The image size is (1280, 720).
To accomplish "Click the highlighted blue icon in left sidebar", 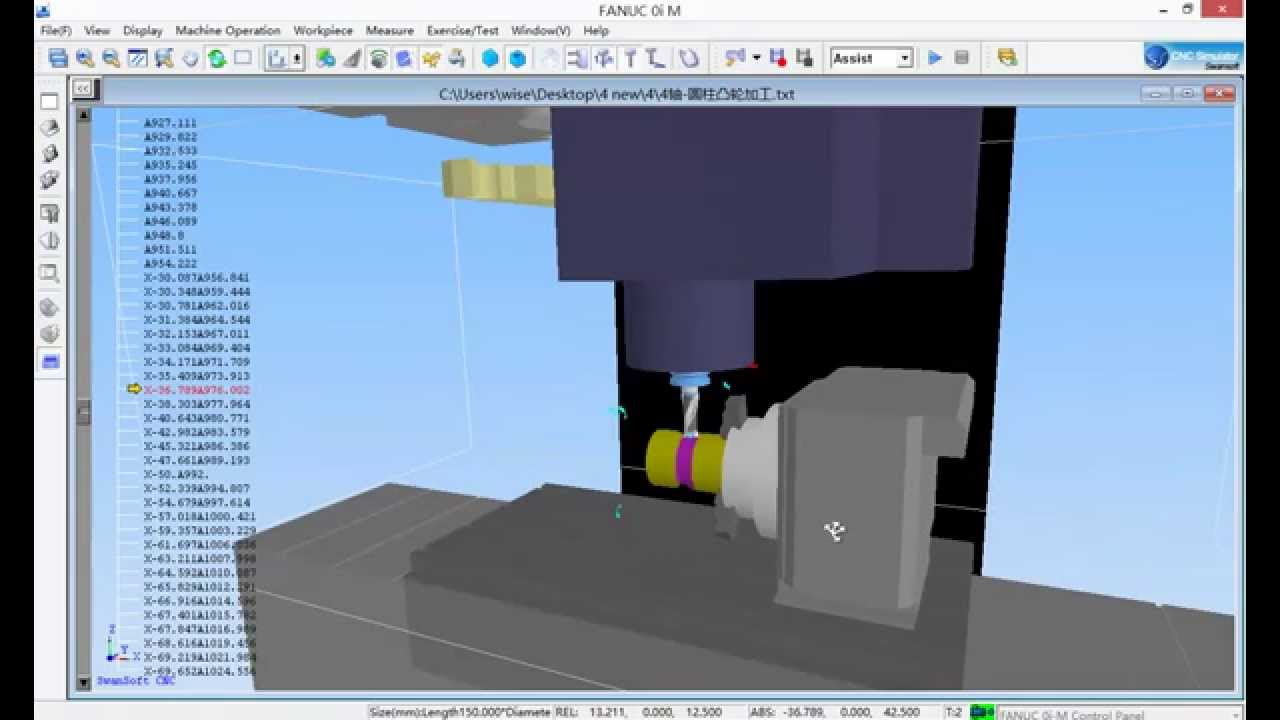I will 49,361.
